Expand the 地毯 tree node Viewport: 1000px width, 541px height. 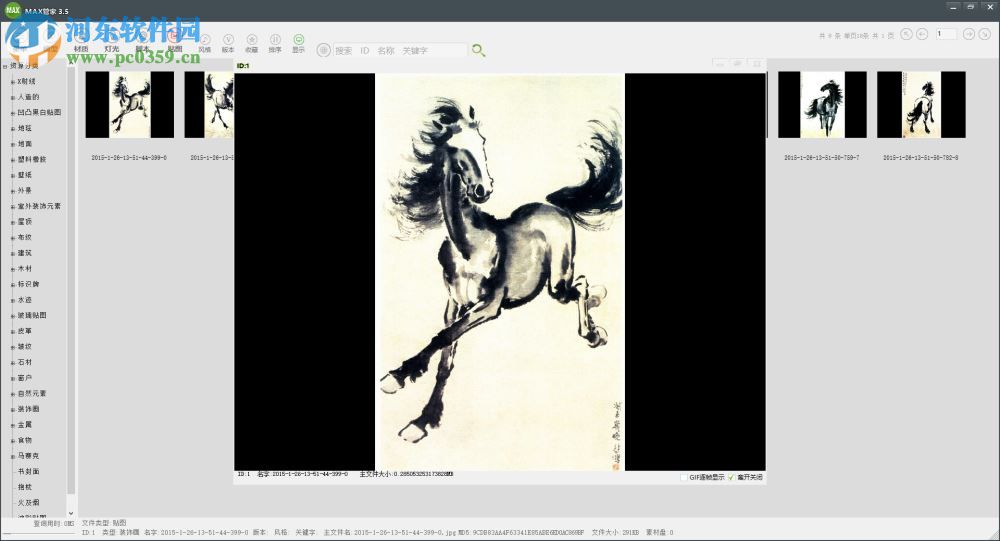13,128
